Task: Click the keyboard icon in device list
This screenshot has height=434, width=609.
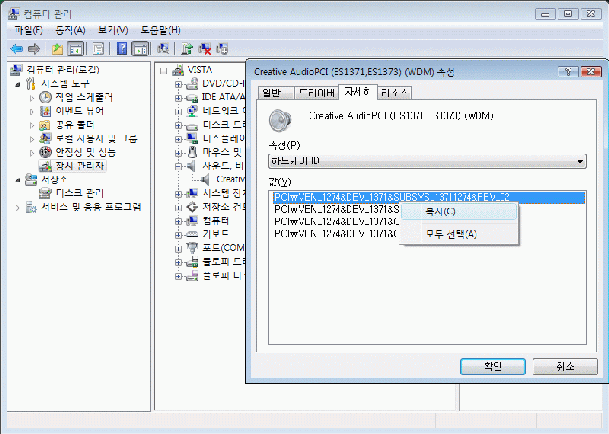Action: point(192,234)
